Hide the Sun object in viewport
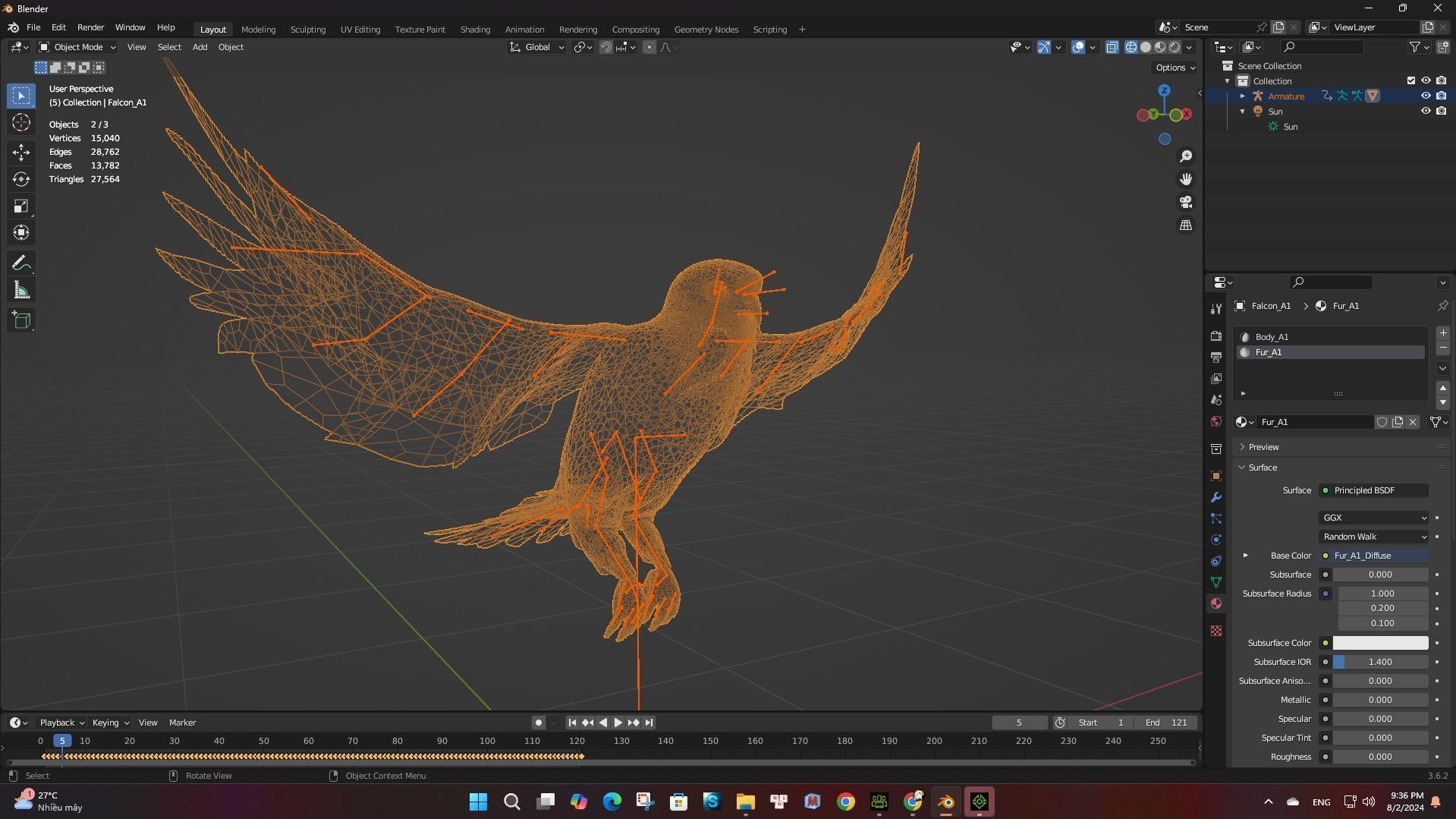Viewport: 1456px width, 819px height. tap(1426, 111)
